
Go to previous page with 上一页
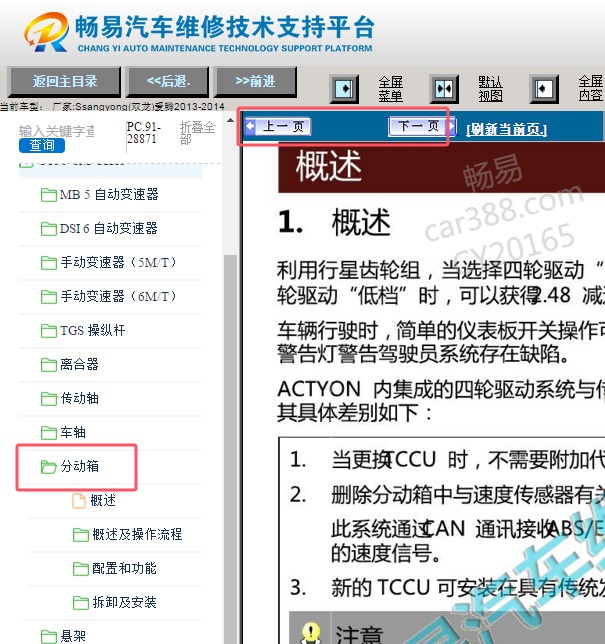click(278, 126)
